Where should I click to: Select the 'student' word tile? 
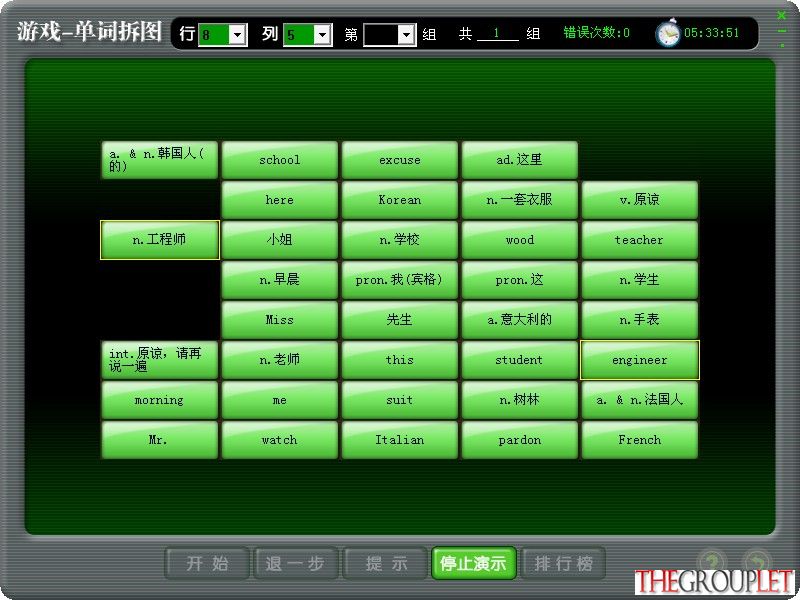[x=519, y=360]
